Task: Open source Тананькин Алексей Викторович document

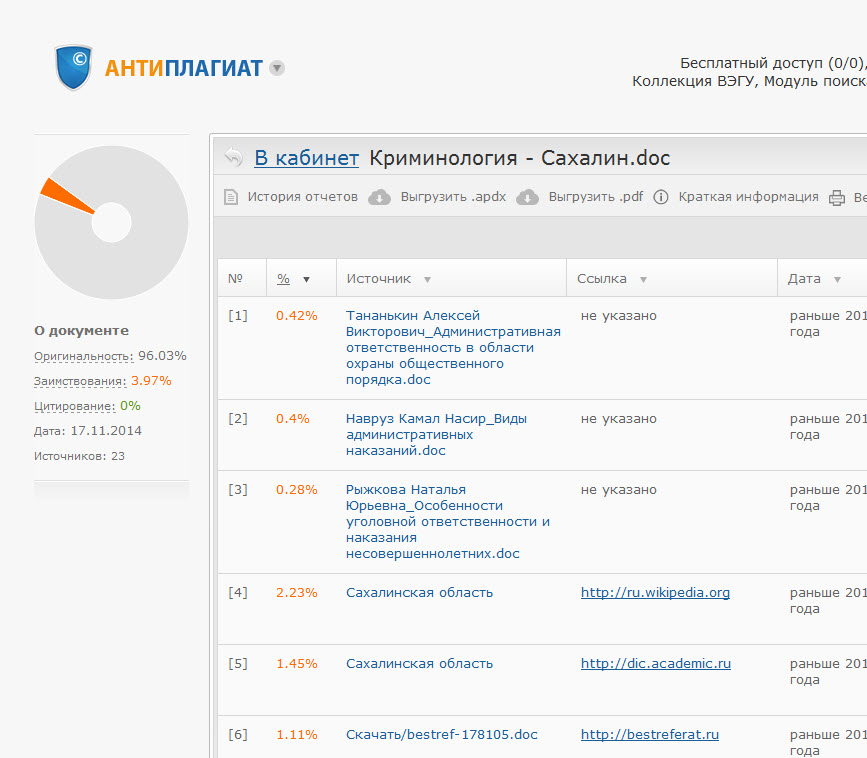Action: tap(453, 347)
